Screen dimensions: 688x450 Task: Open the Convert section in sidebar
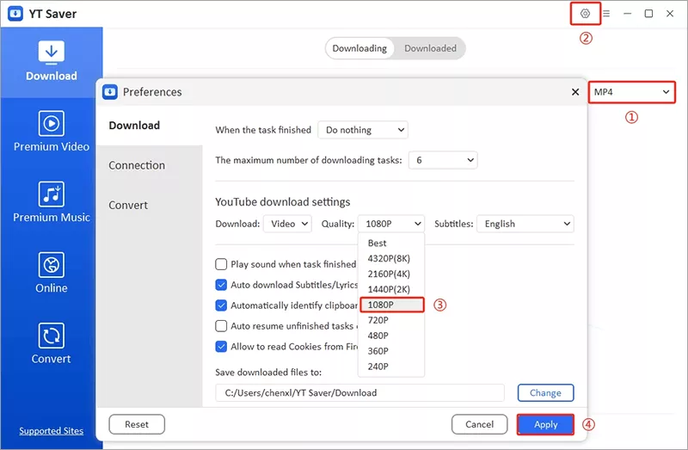[x=51, y=342]
